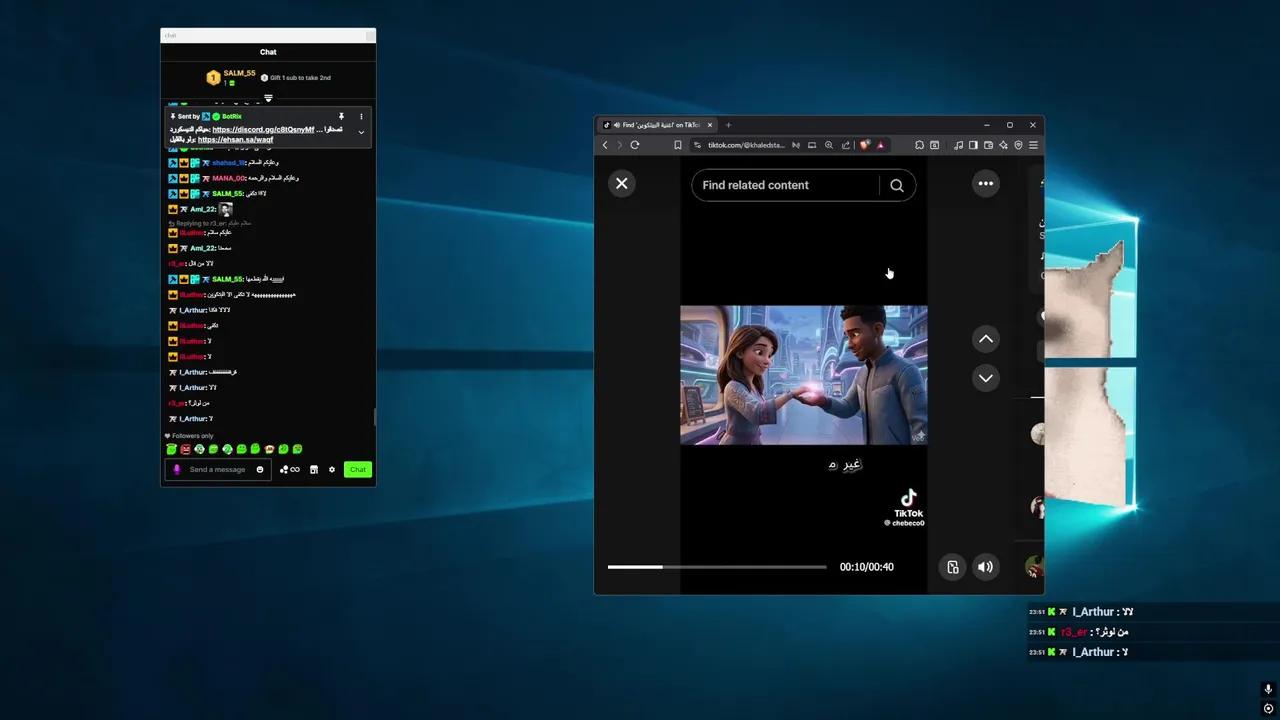The height and width of the screenshot is (720, 1280).
Task: Click SALM_55 top gifter name in chat
Action: 239,73
